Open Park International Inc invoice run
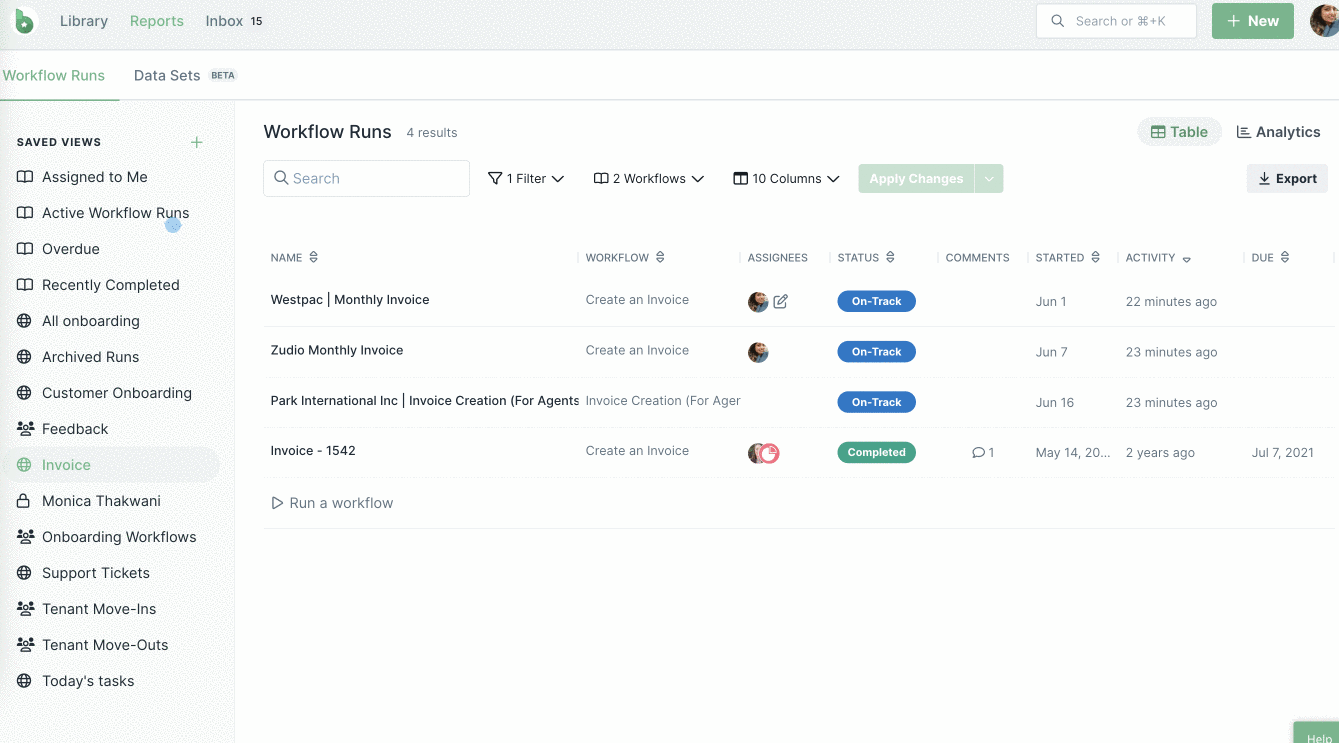Image resolution: width=1339 pixels, height=743 pixels. 424,401
